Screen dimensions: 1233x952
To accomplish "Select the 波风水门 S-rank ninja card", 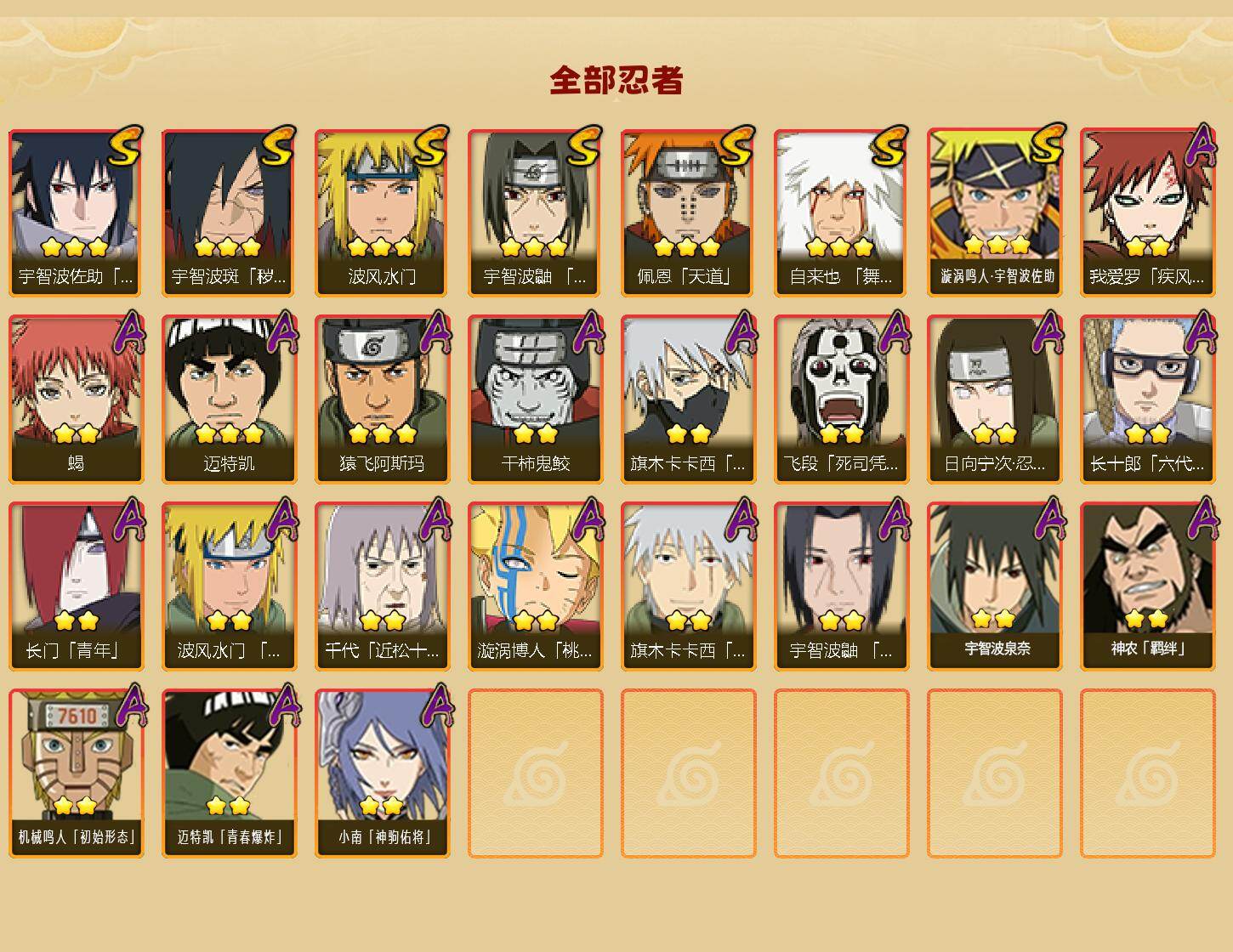I will (382, 212).
